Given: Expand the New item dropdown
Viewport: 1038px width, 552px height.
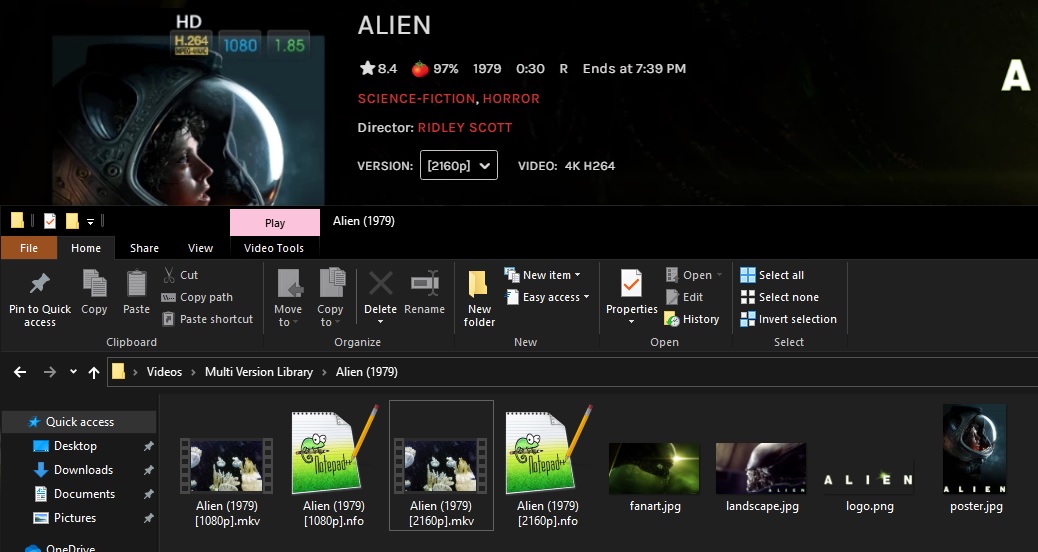Looking at the screenshot, I should (x=577, y=275).
